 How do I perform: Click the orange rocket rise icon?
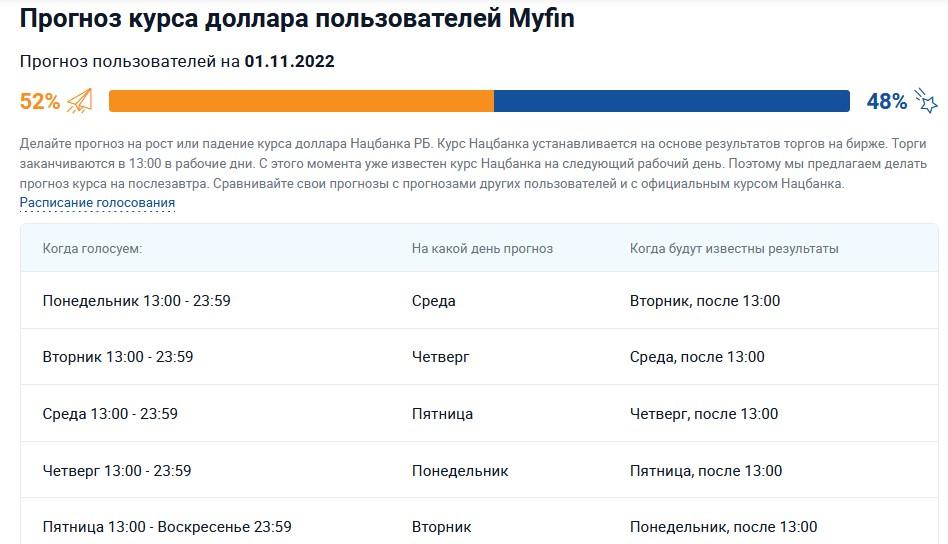[x=80, y=101]
